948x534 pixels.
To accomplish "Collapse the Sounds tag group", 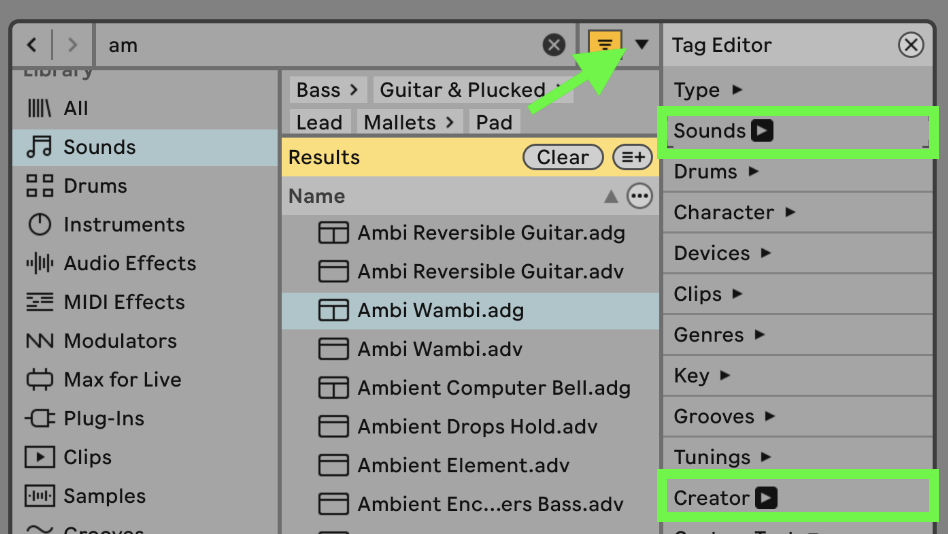I will click(x=762, y=131).
